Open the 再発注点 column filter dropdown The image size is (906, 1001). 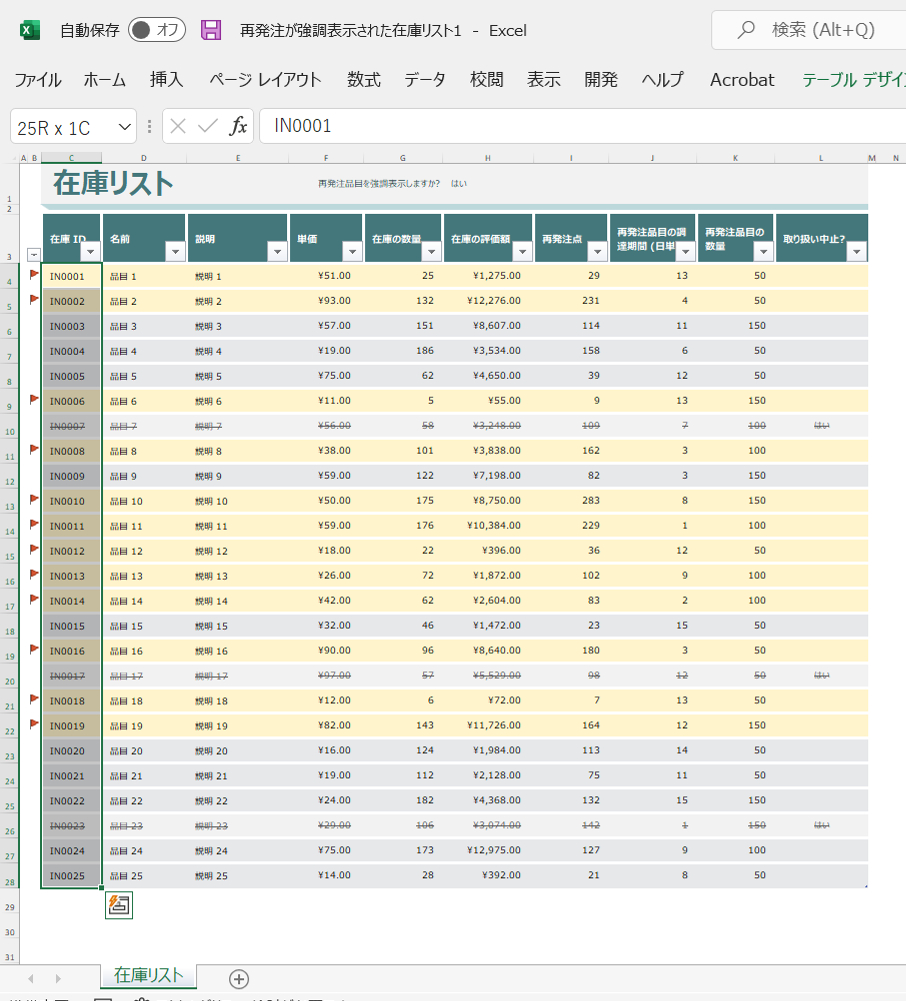click(x=597, y=252)
